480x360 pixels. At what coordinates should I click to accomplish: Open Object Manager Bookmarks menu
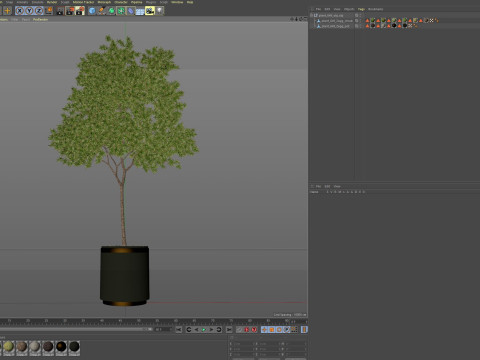[x=376, y=9]
